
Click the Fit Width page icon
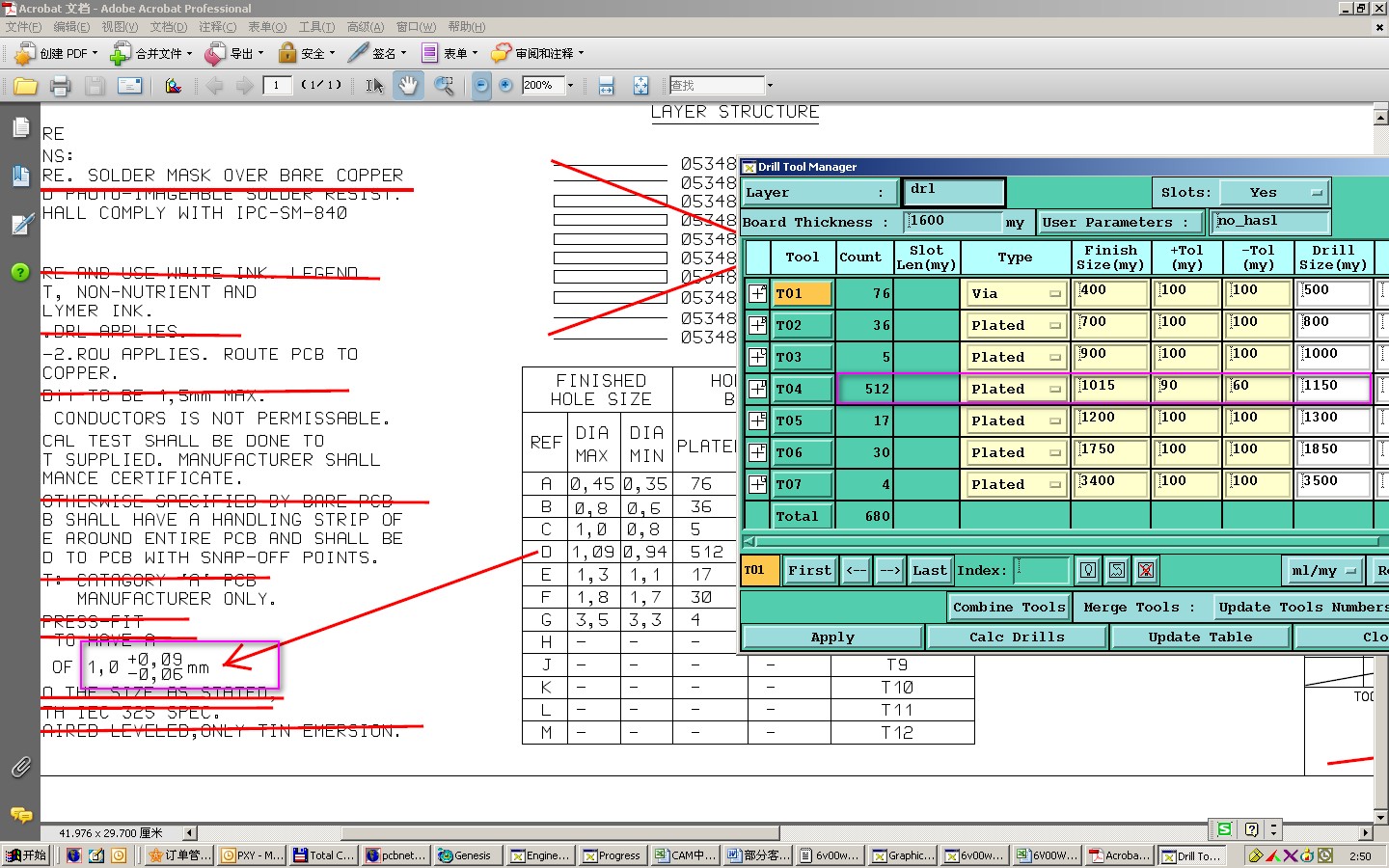(x=607, y=86)
